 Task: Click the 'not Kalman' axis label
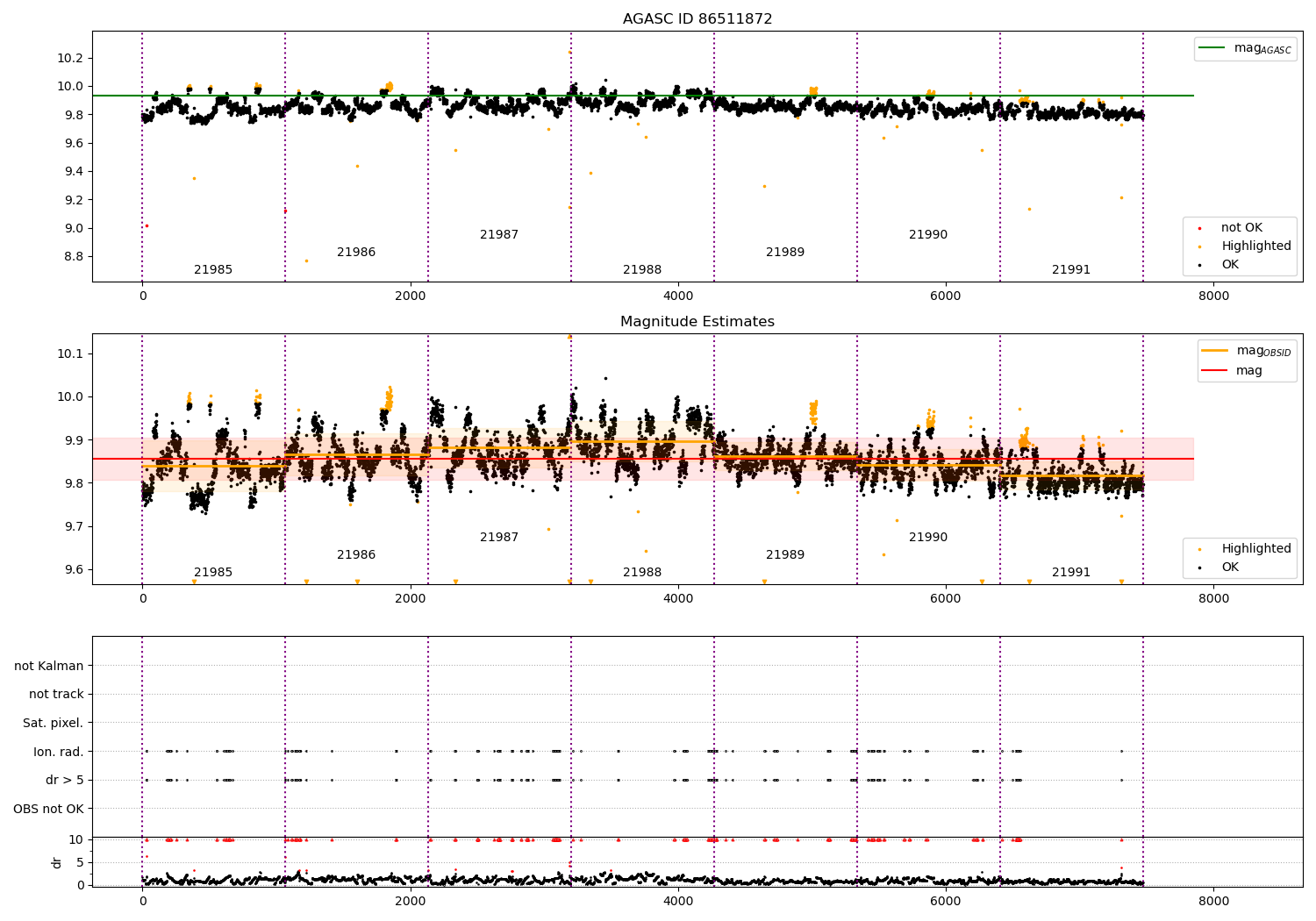tap(49, 667)
